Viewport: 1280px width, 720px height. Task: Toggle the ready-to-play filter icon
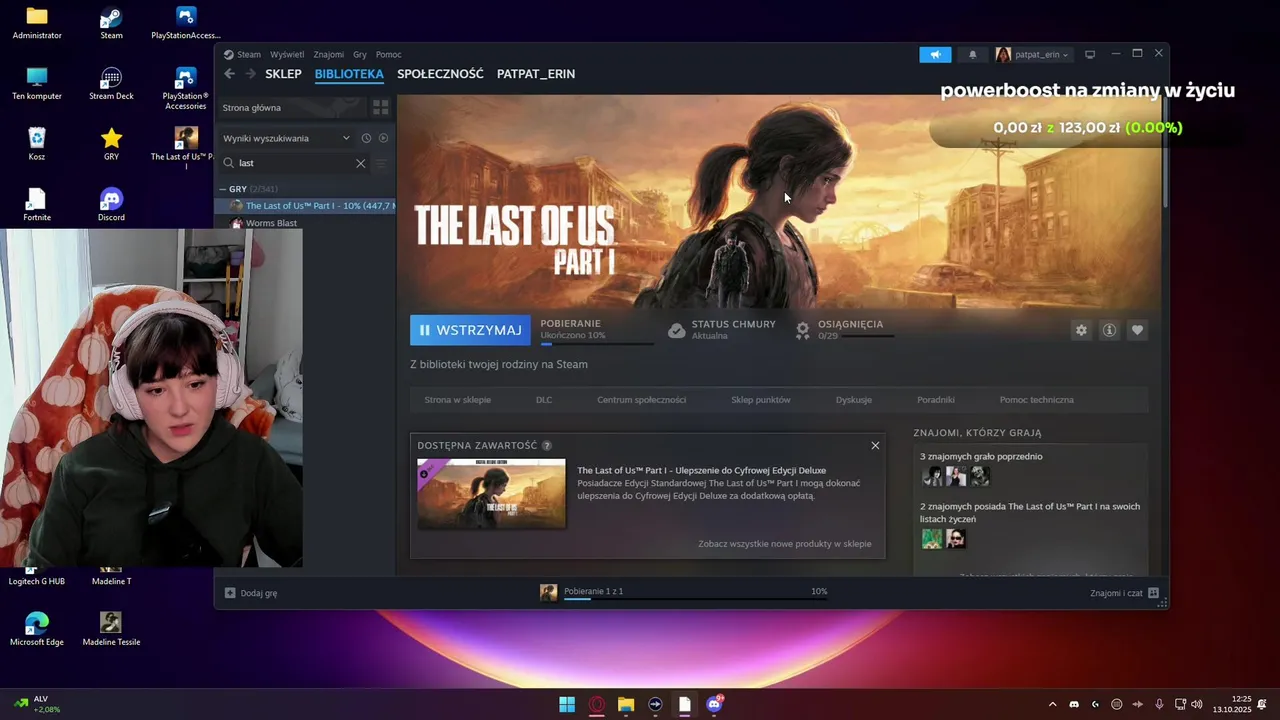pyautogui.click(x=383, y=138)
